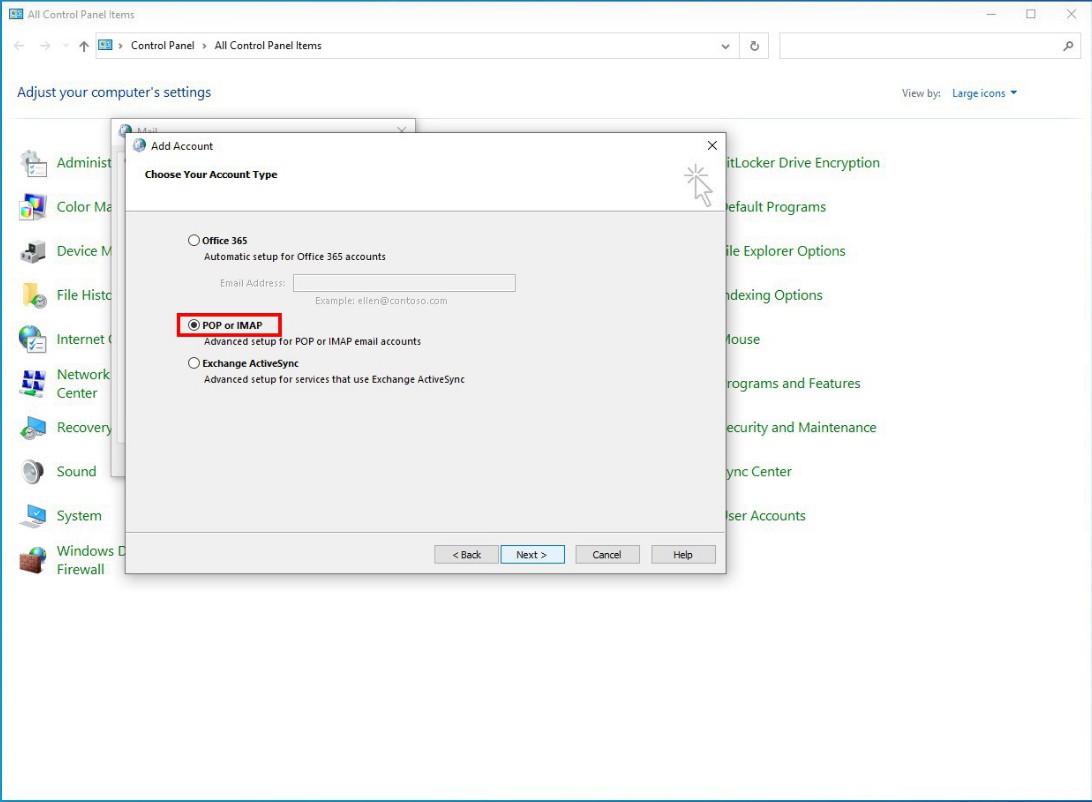
Task: Open the recent locations chevron
Action: (x=65, y=46)
